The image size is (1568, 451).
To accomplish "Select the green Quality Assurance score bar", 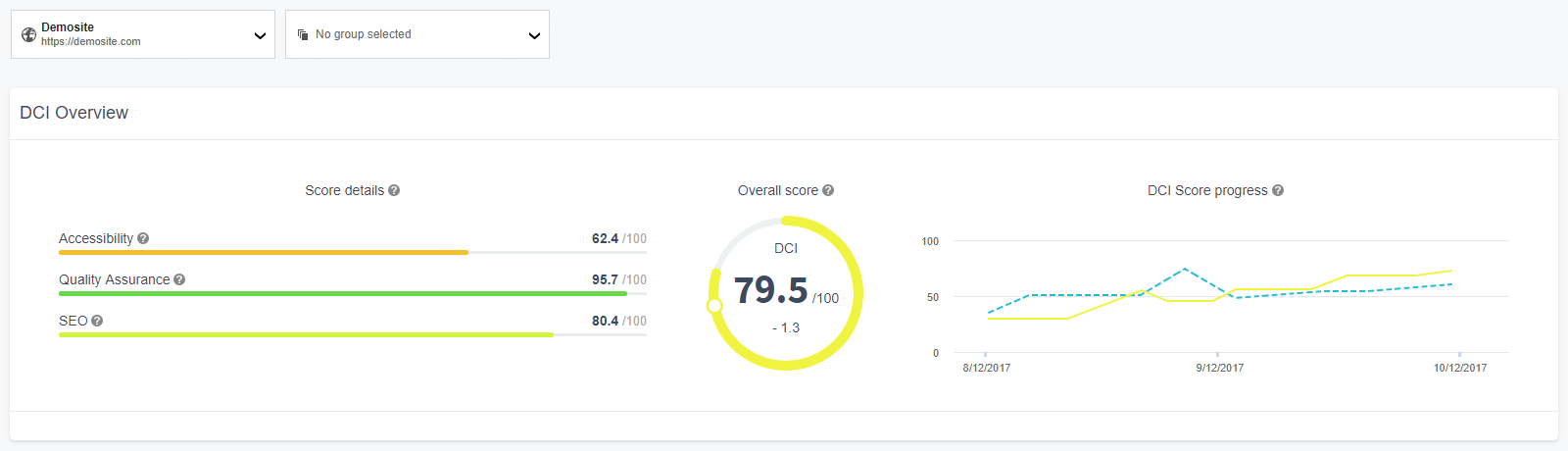I will 342,293.
